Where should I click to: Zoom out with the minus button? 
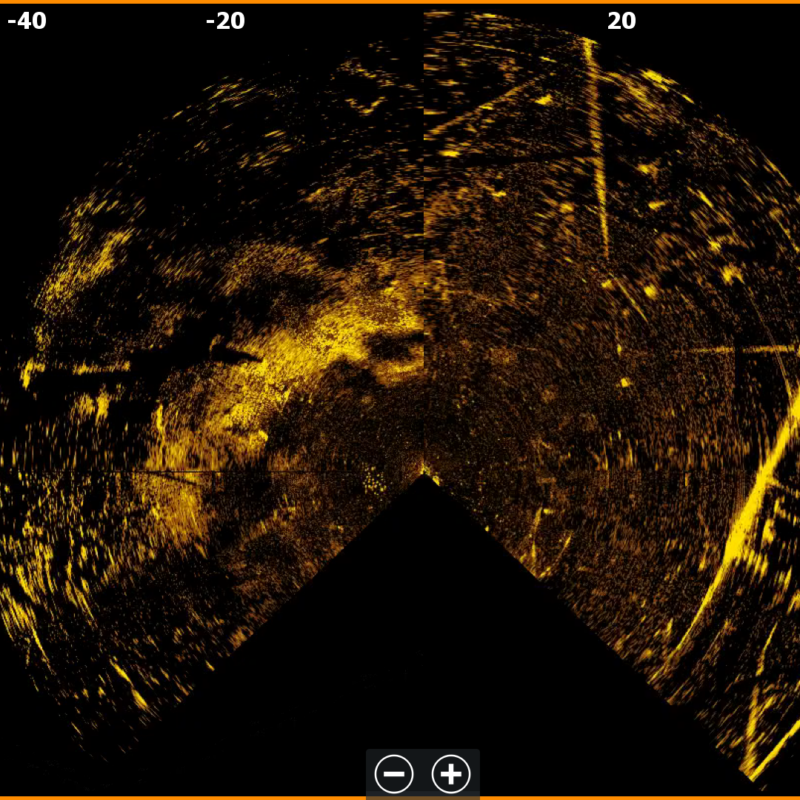[394, 773]
